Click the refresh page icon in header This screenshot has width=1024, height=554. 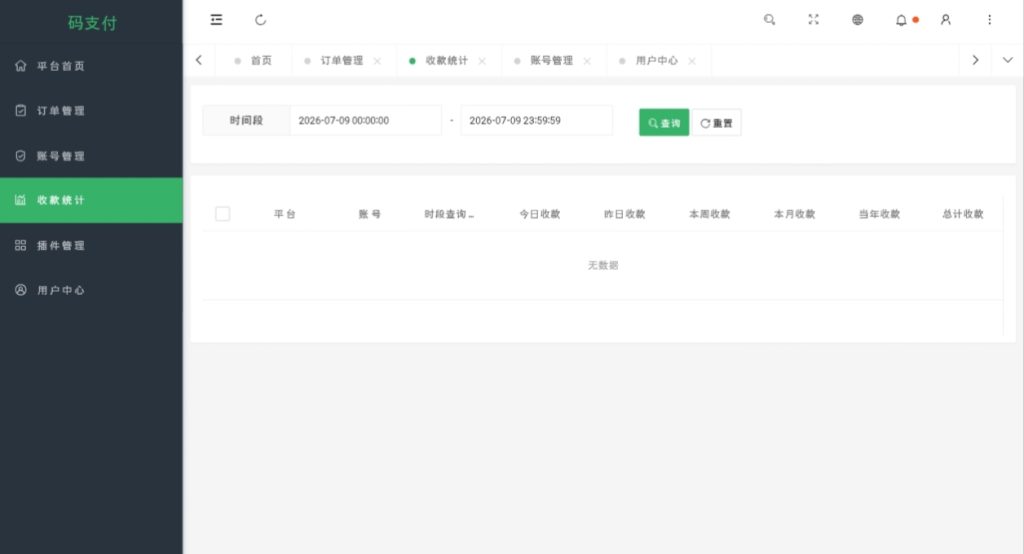click(x=261, y=20)
